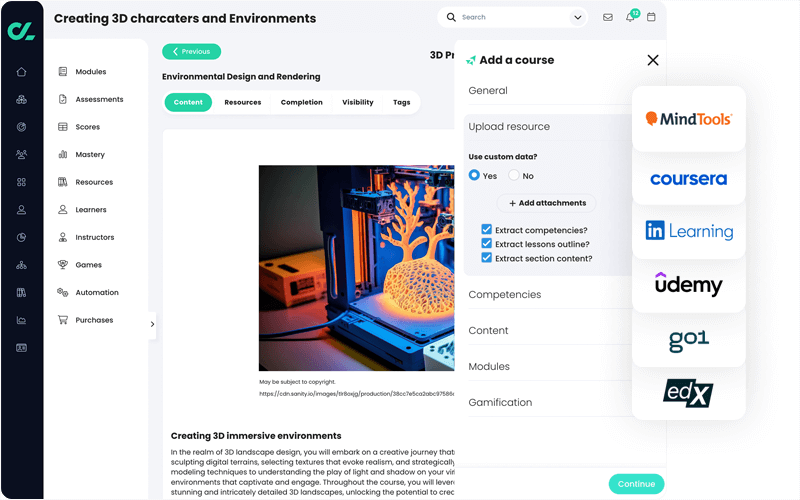
Task: Toggle Extract lessons outline checkbox
Action: click(486, 244)
